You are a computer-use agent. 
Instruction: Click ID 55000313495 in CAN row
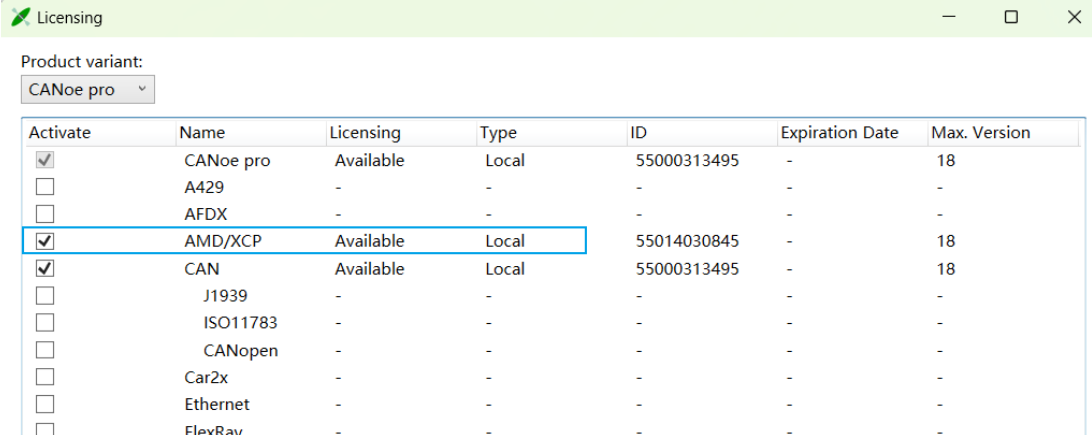tap(687, 269)
